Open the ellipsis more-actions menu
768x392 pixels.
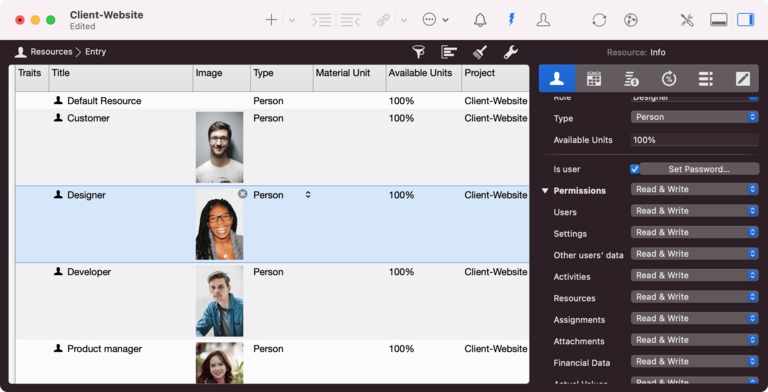(435, 20)
